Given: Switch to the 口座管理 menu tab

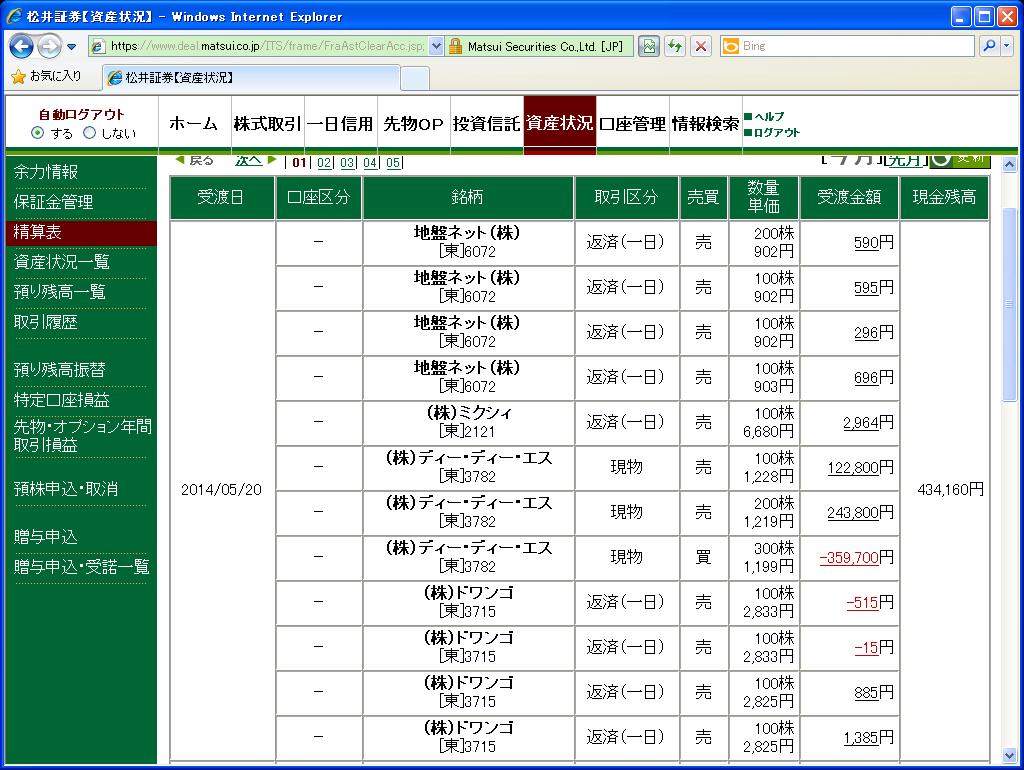Looking at the screenshot, I should pos(632,124).
